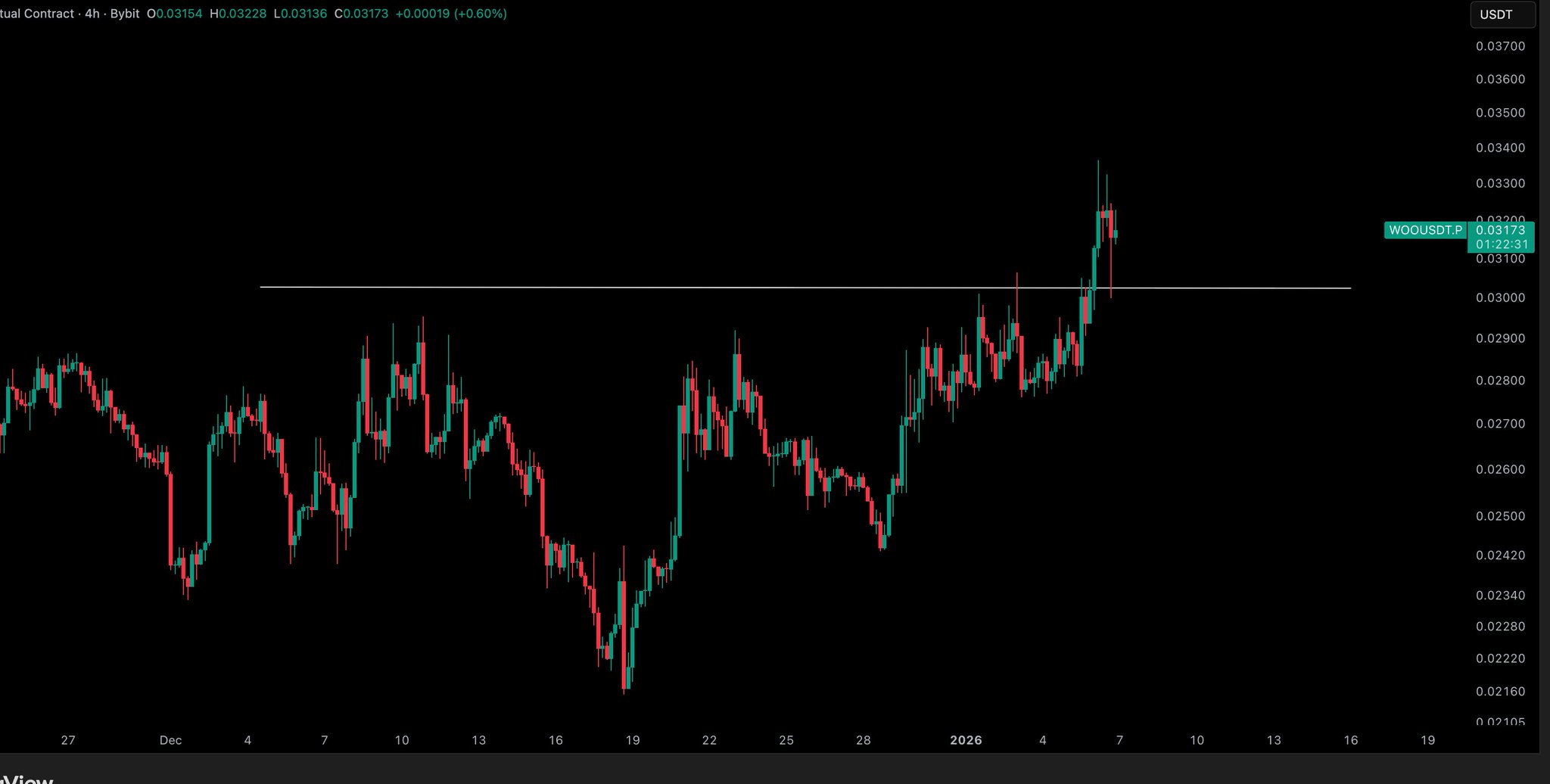Click the 0.02900 price axis label
The image size is (1550, 784).
[1500, 338]
